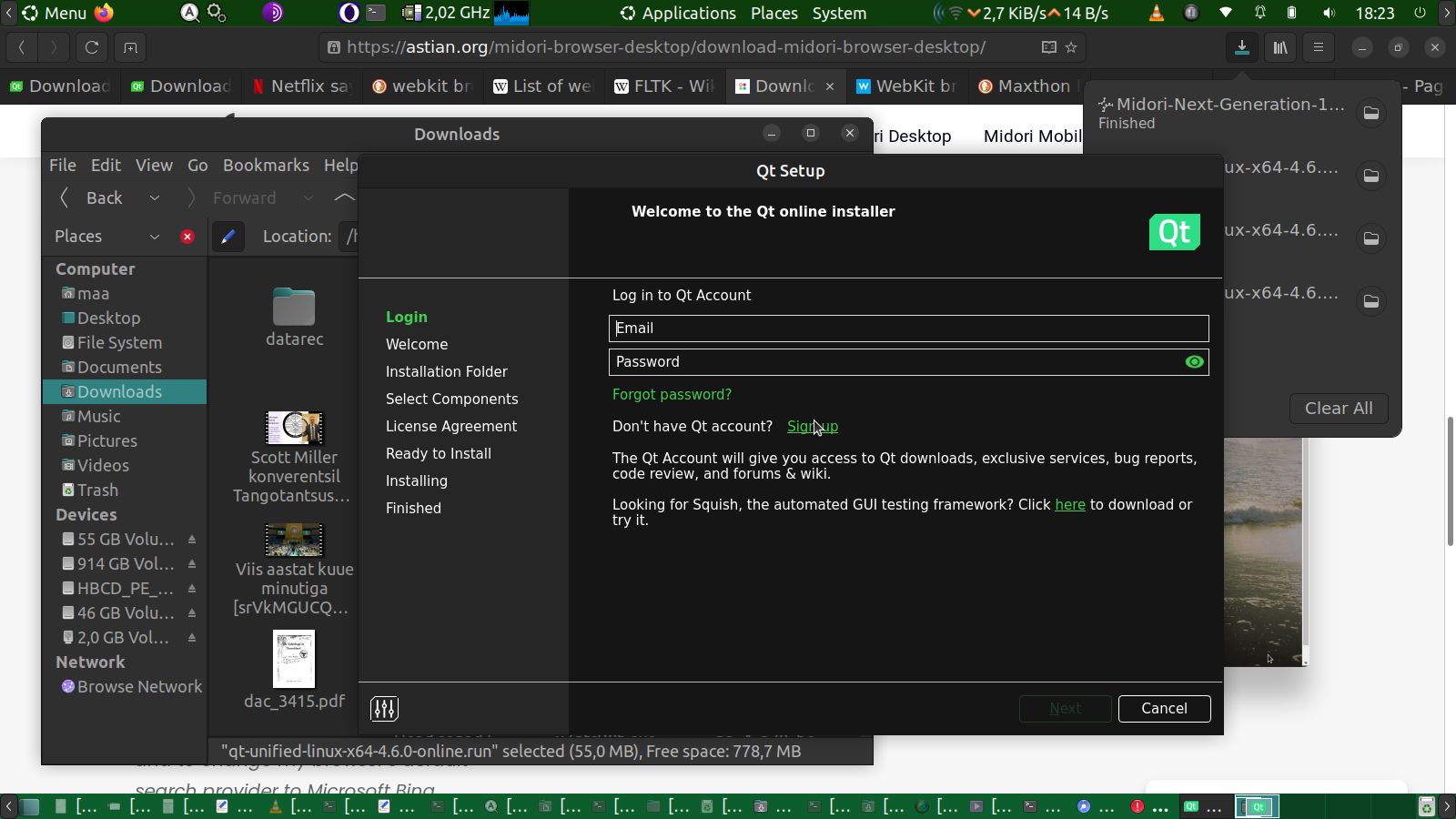This screenshot has width=1456, height=819.
Task: Follow the Sign up link
Action: [x=813, y=427]
